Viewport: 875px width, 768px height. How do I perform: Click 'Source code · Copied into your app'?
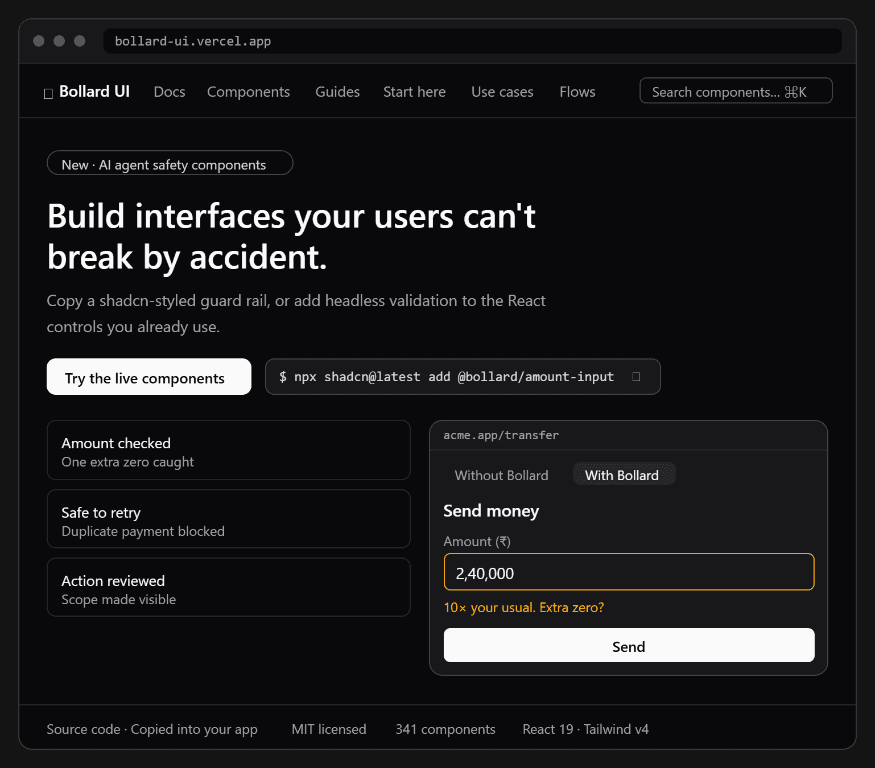pyautogui.click(x=152, y=729)
